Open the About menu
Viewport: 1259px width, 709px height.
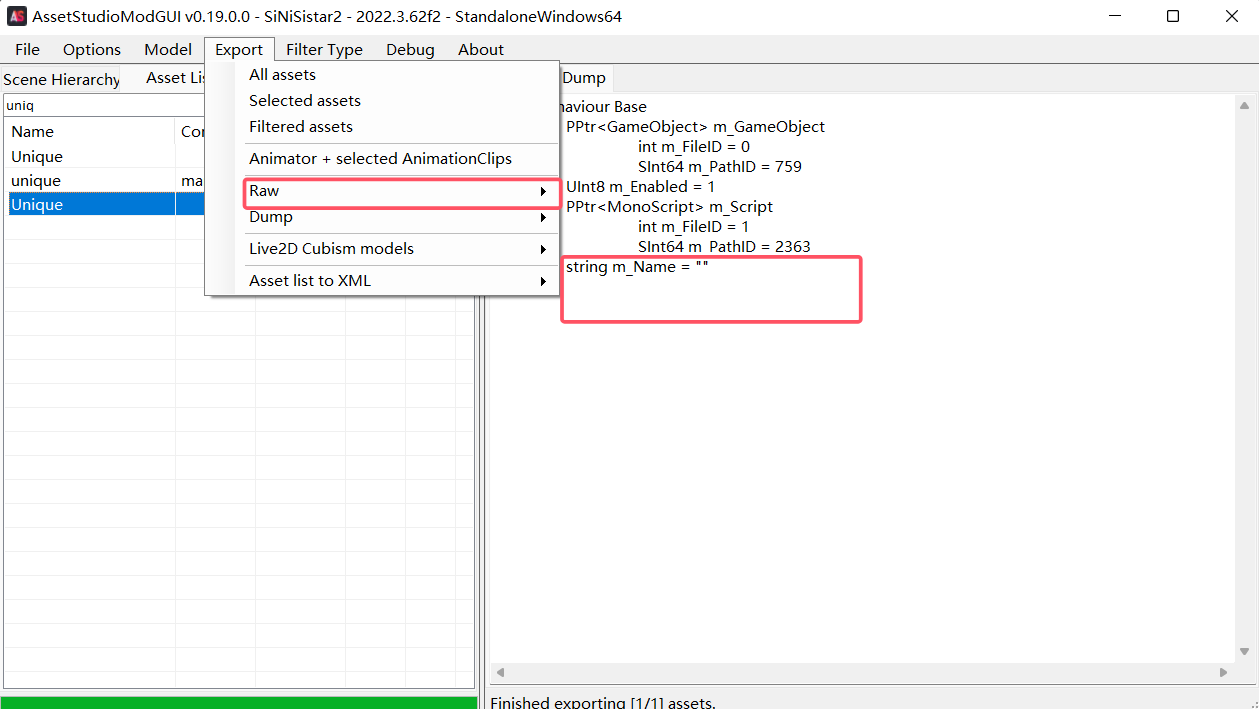point(481,49)
